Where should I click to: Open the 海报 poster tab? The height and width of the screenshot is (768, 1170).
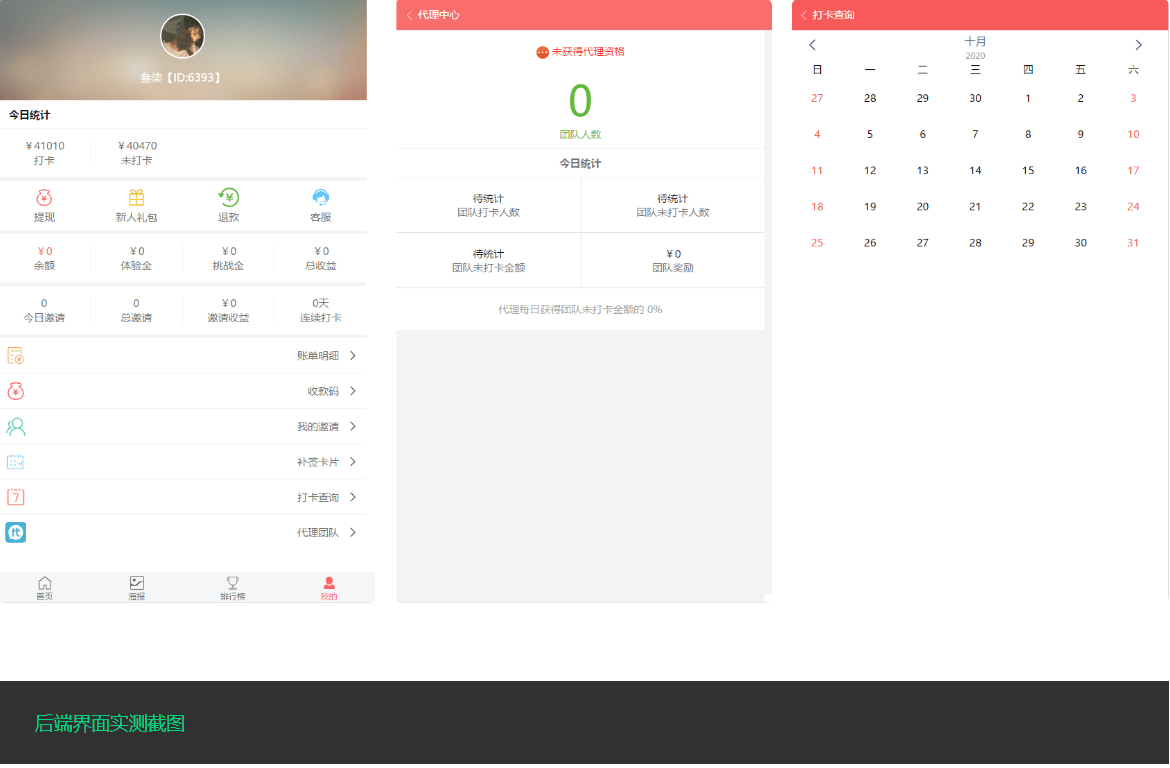tap(137, 589)
